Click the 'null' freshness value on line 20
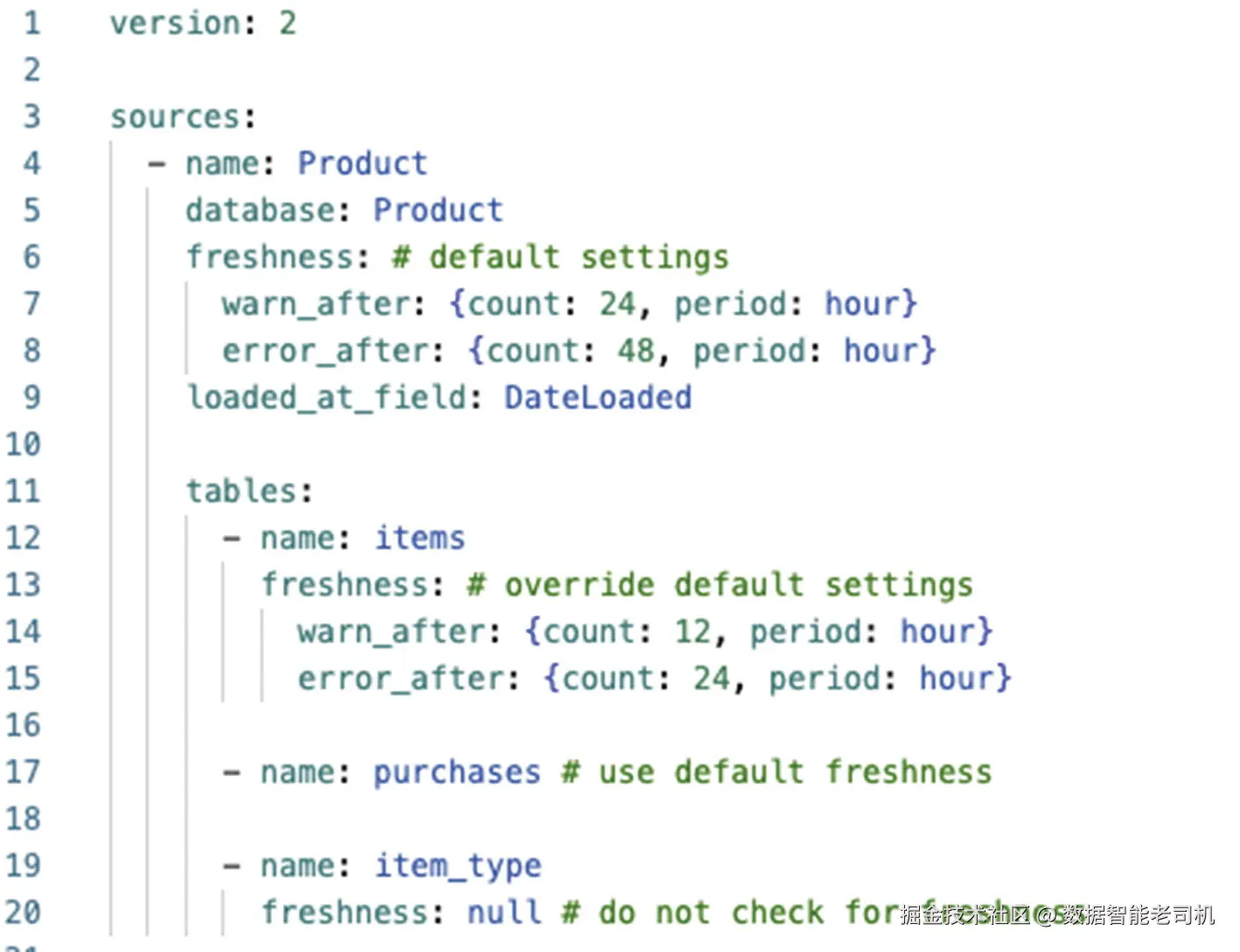This screenshot has width=1240, height=952. tap(505, 913)
